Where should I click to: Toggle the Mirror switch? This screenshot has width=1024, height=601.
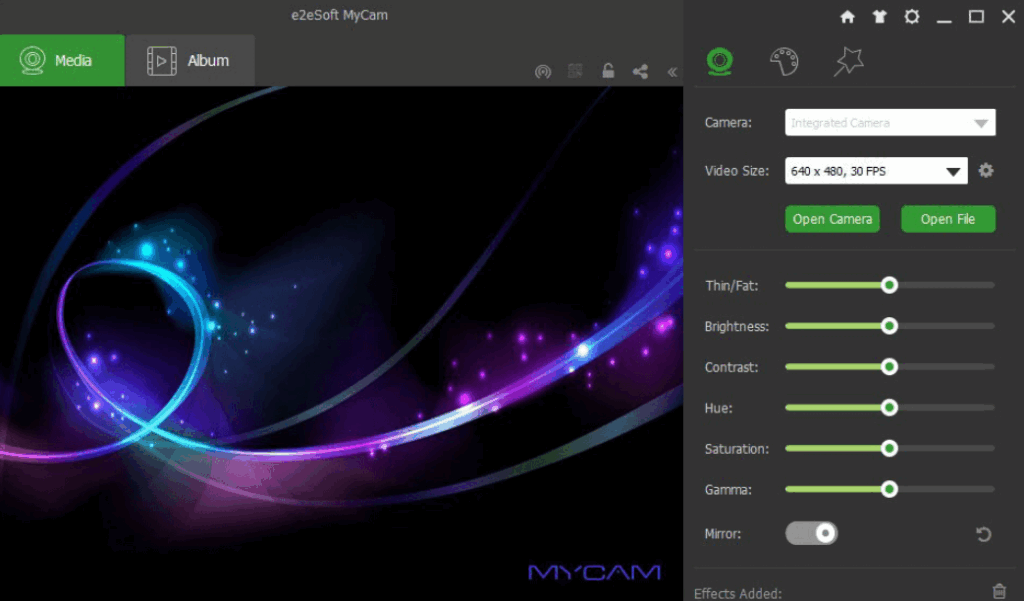click(811, 533)
